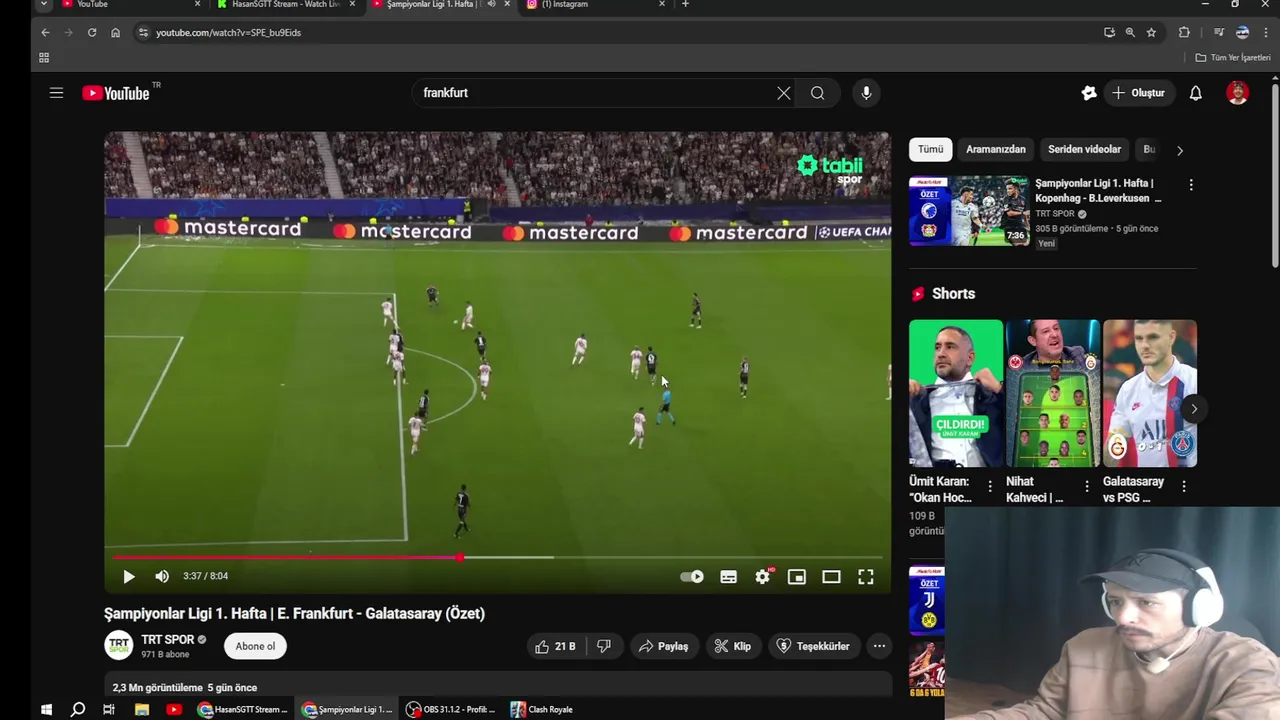Screen dimensions: 1280x720
Task: Open a new browser tab with plus
Action: pyautogui.click(x=685, y=4)
